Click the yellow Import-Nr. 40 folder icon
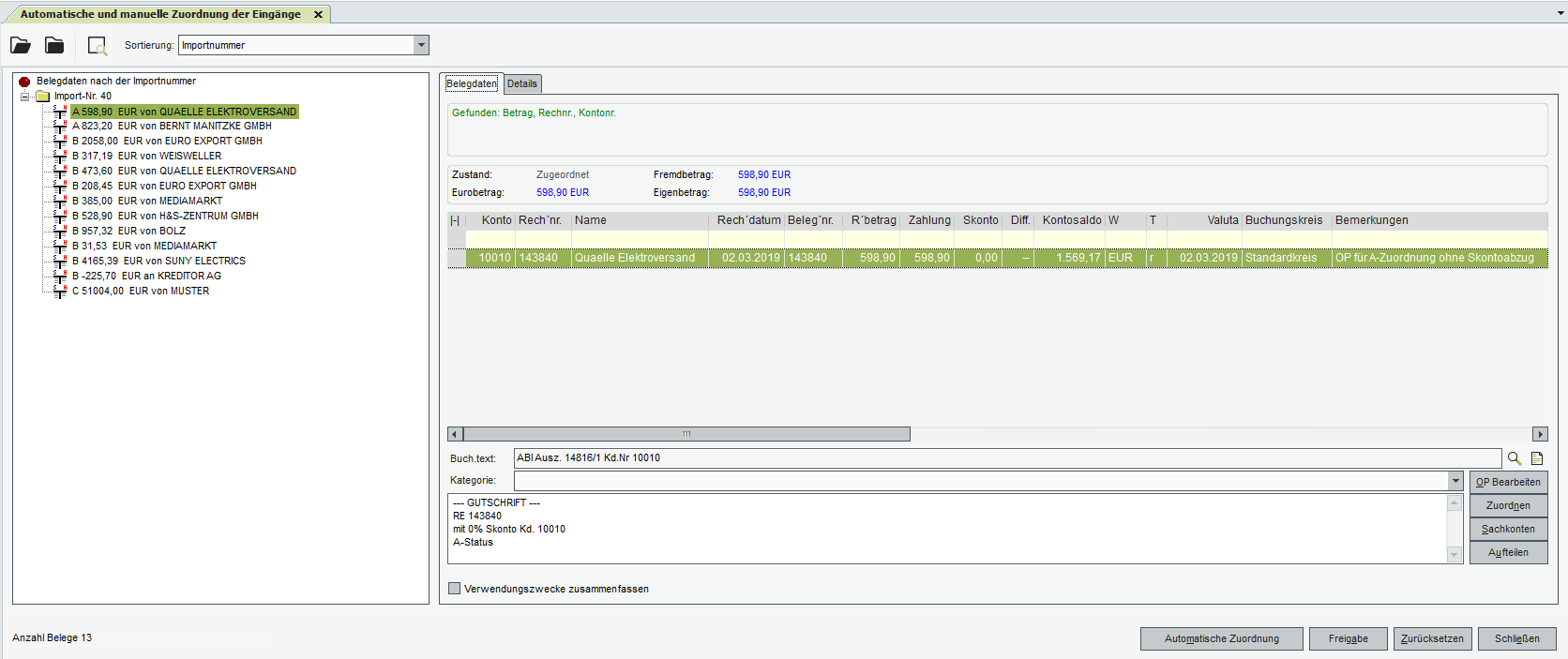This screenshot has height=659, width=1568. (42, 97)
